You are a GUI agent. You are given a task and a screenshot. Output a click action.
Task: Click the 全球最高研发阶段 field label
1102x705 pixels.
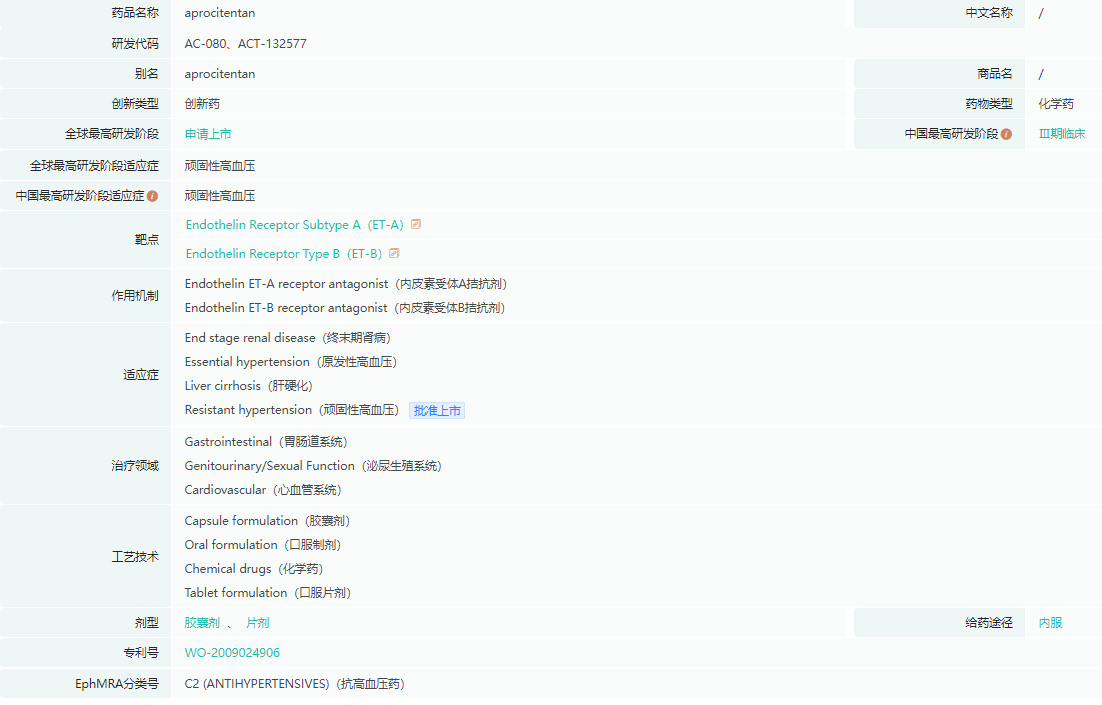point(112,134)
